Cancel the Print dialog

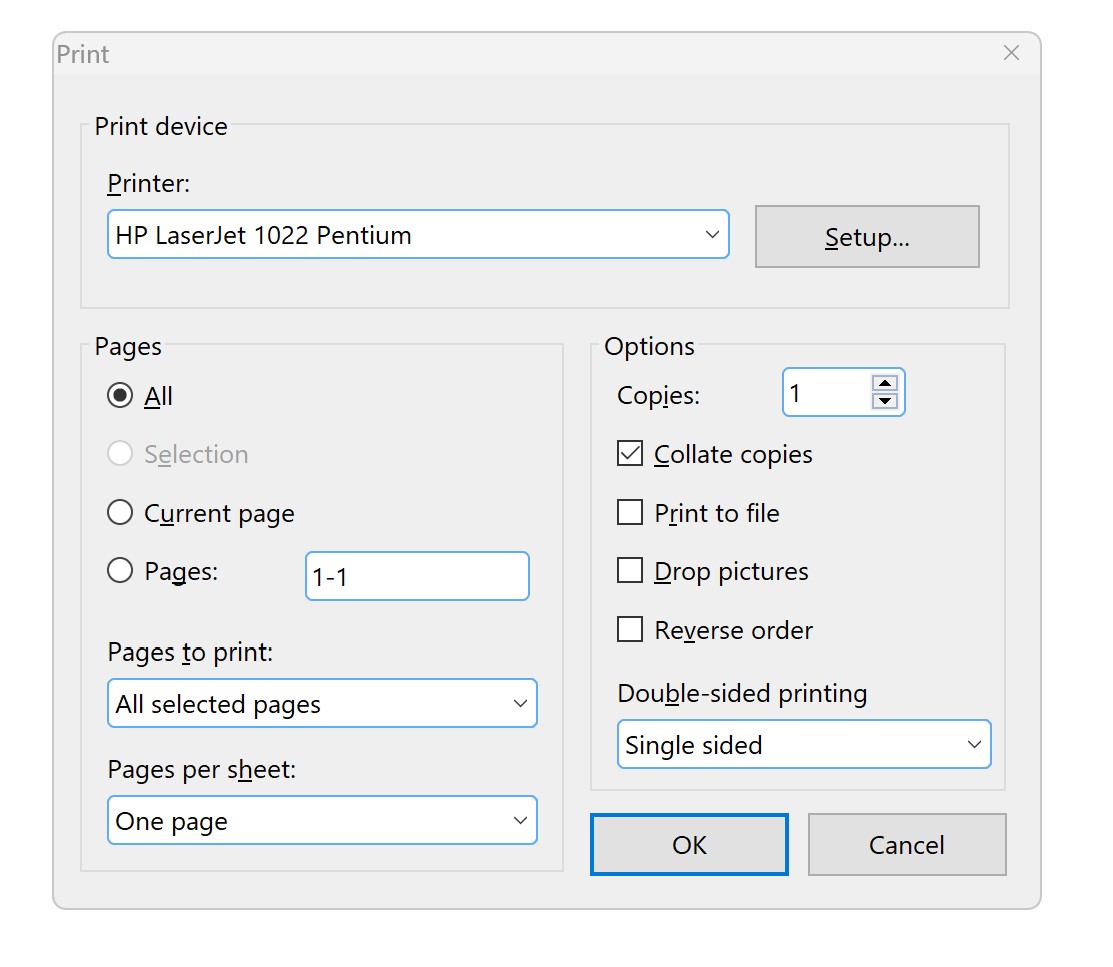906,845
